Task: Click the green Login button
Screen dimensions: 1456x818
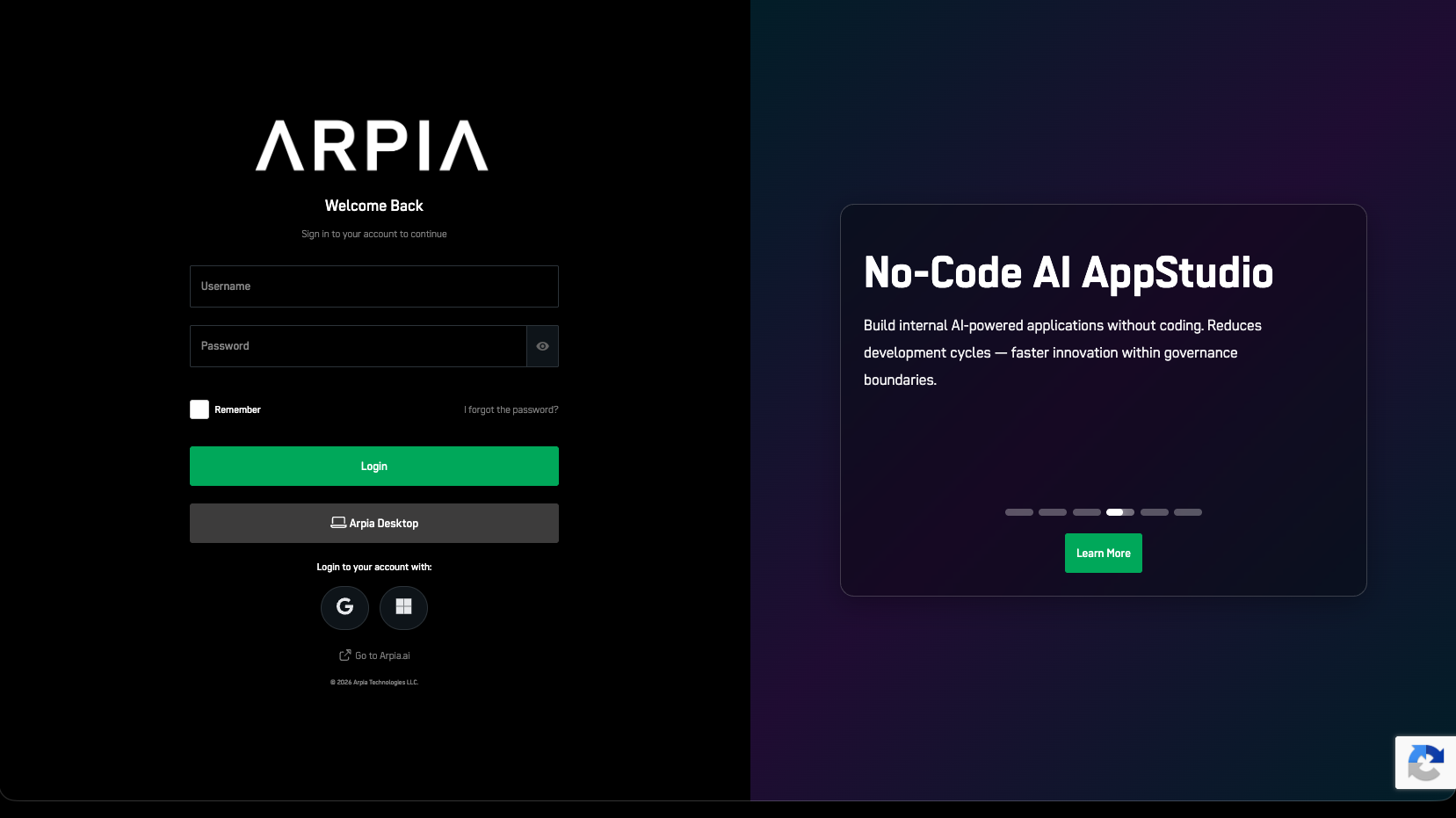Action: (x=373, y=466)
